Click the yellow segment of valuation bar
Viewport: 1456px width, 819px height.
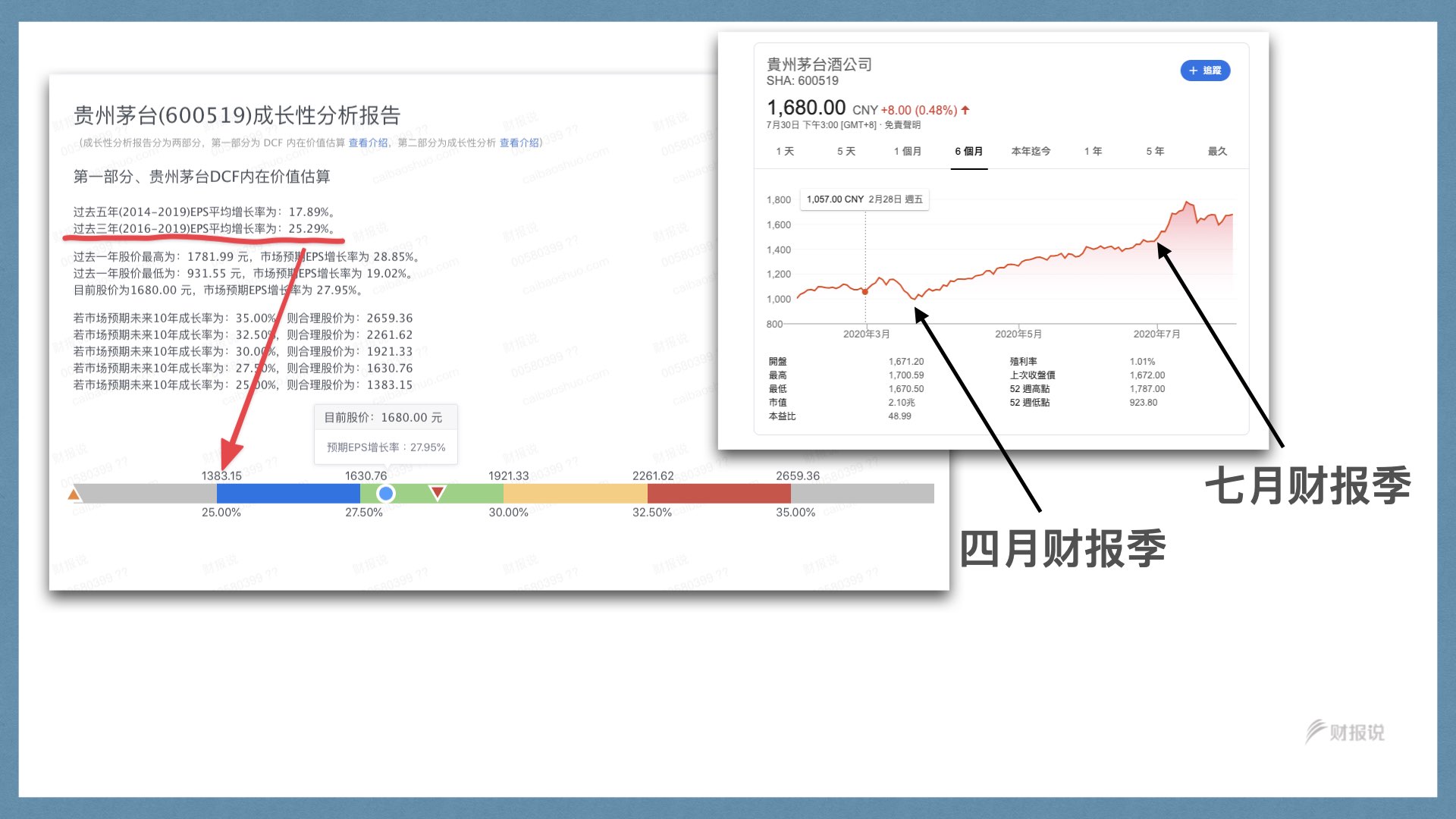[x=576, y=494]
